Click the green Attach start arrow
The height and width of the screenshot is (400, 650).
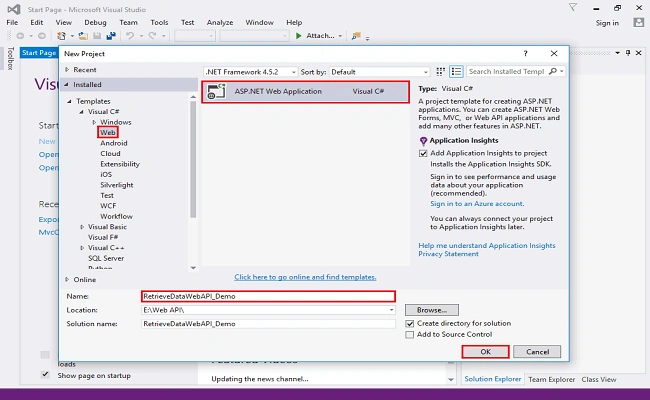pos(298,36)
